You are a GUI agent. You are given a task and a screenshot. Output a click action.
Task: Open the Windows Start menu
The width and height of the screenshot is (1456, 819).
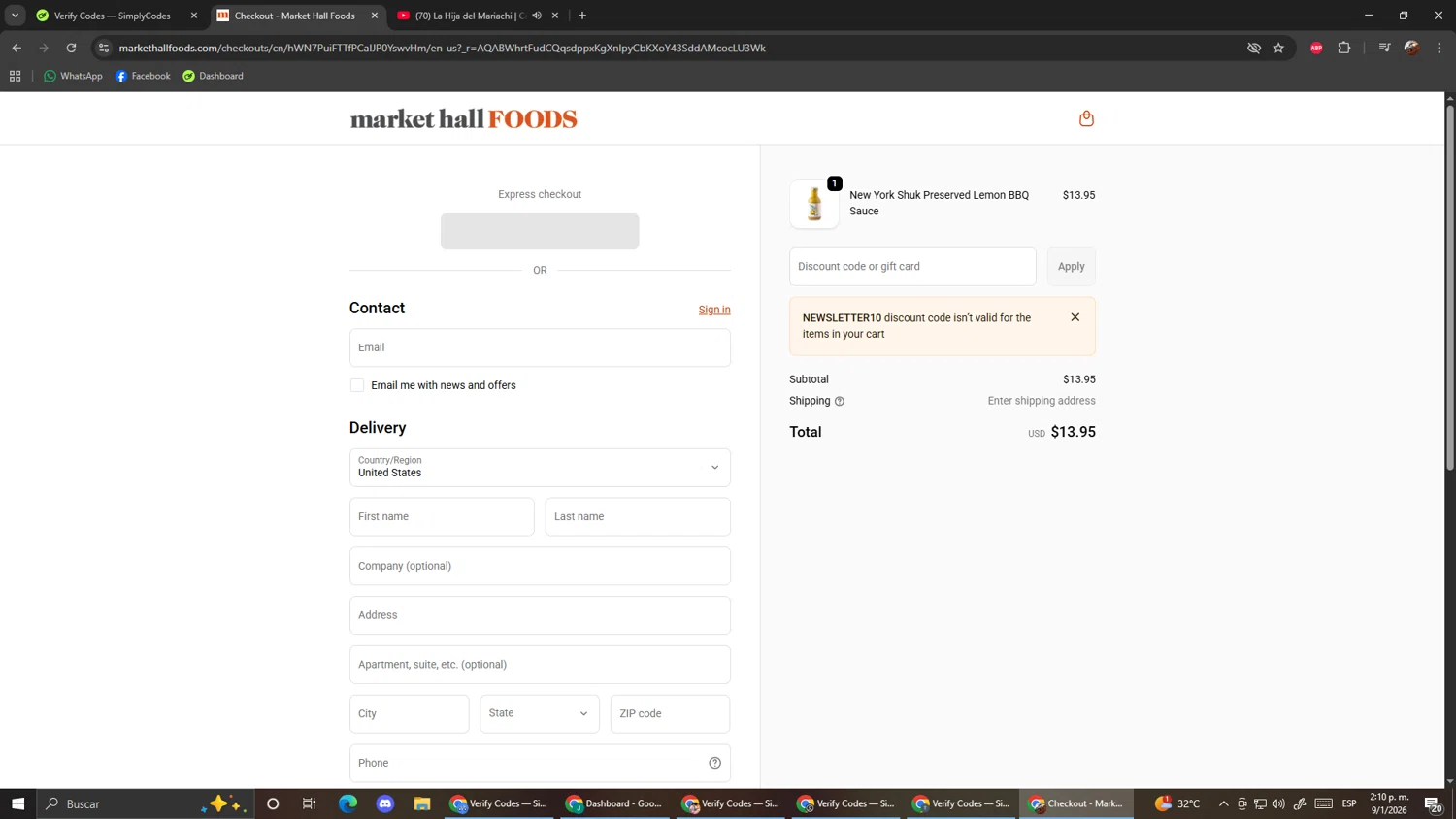coord(17,803)
